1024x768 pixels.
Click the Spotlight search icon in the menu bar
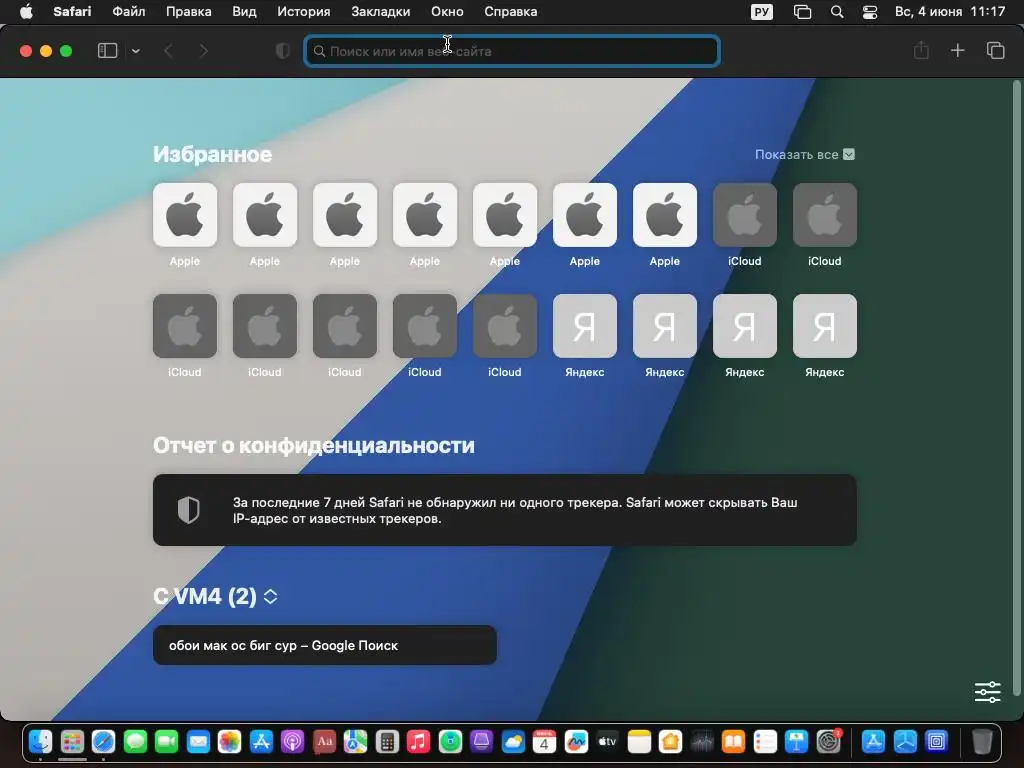pyautogui.click(x=837, y=12)
